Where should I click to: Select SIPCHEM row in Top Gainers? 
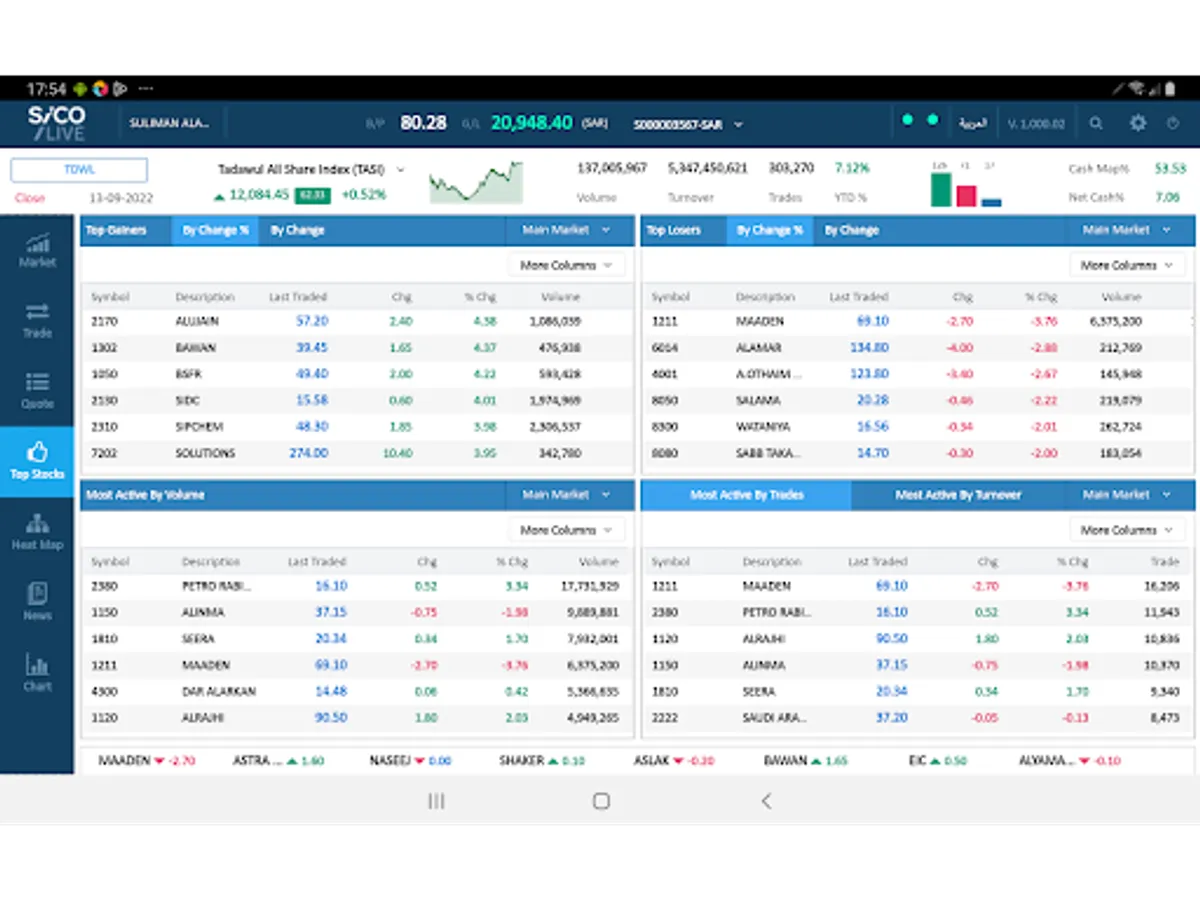pyautogui.click(x=357, y=427)
